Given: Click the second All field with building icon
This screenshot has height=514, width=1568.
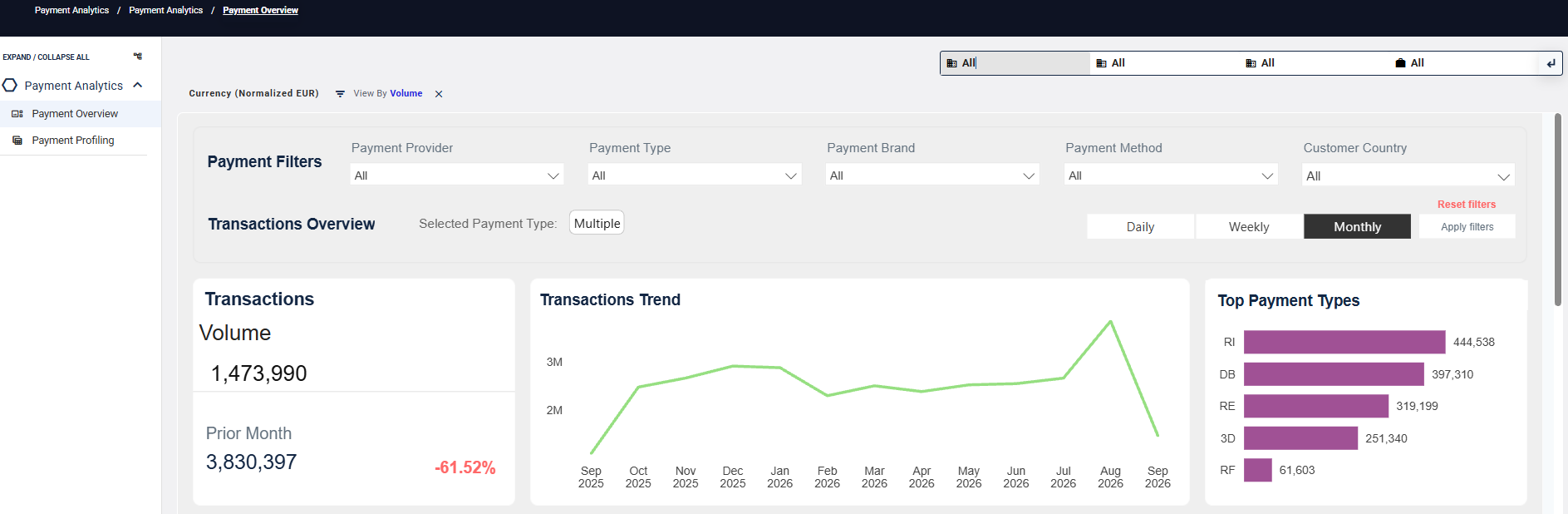Looking at the screenshot, I should coord(1164,63).
